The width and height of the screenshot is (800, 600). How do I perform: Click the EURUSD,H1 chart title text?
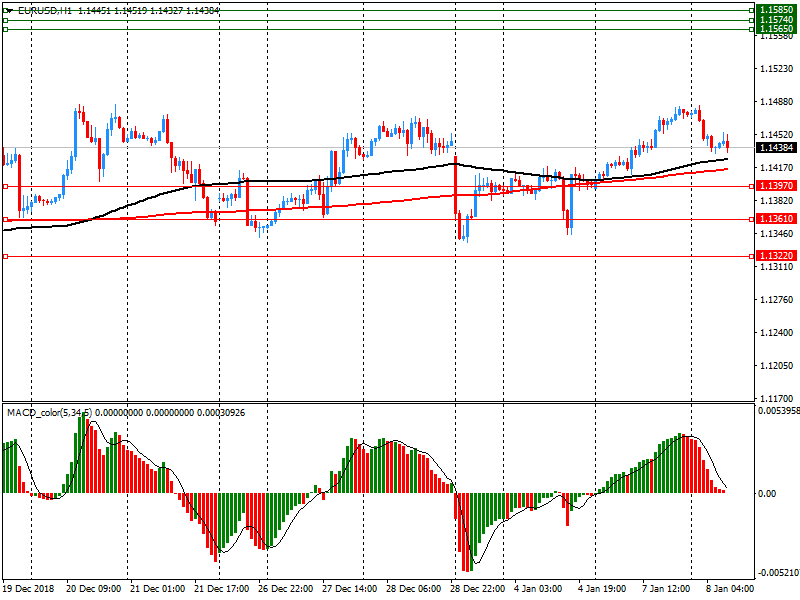pos(45,10)
